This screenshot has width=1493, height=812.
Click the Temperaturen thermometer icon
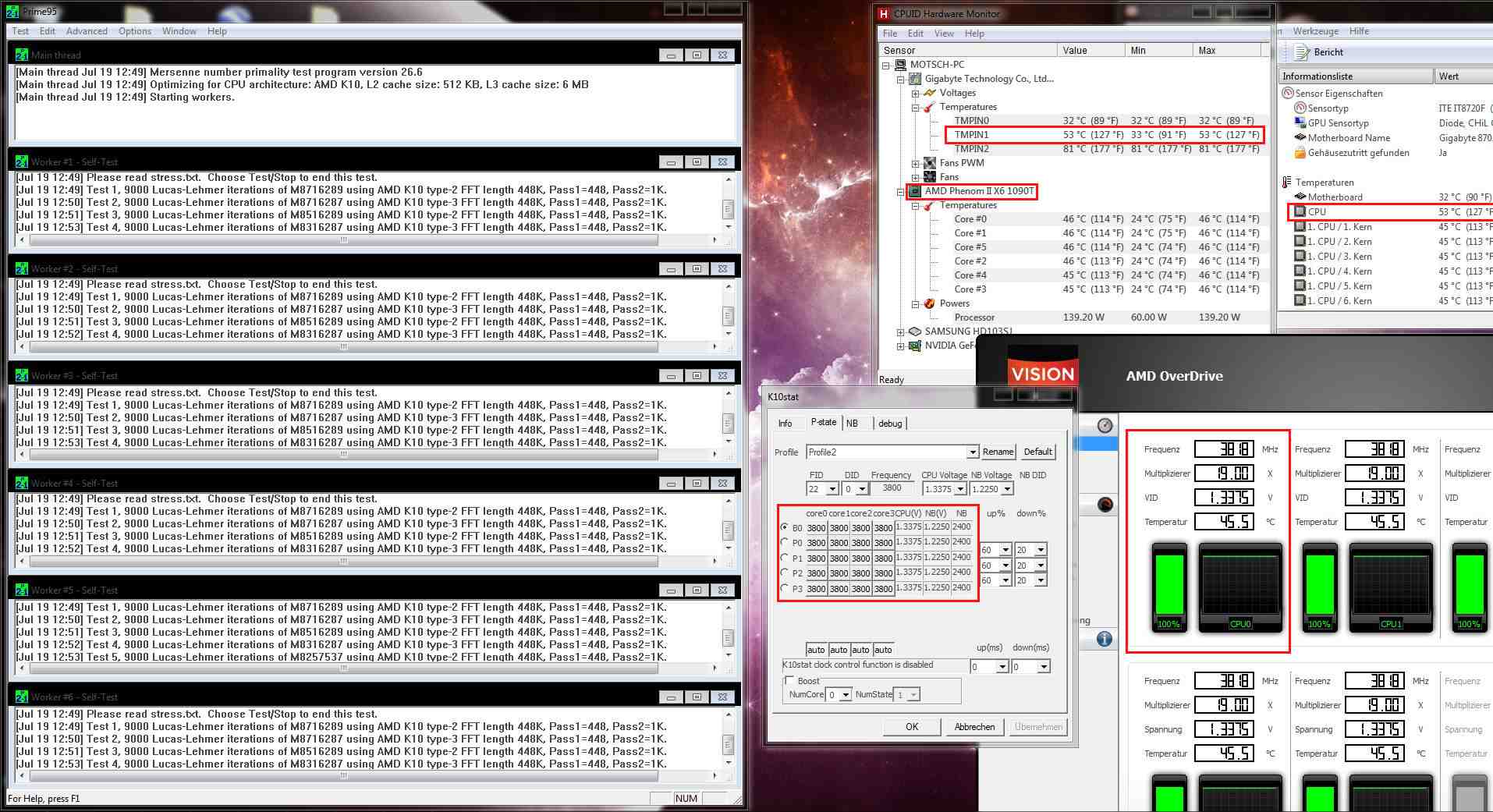[x=1287, y=182]
